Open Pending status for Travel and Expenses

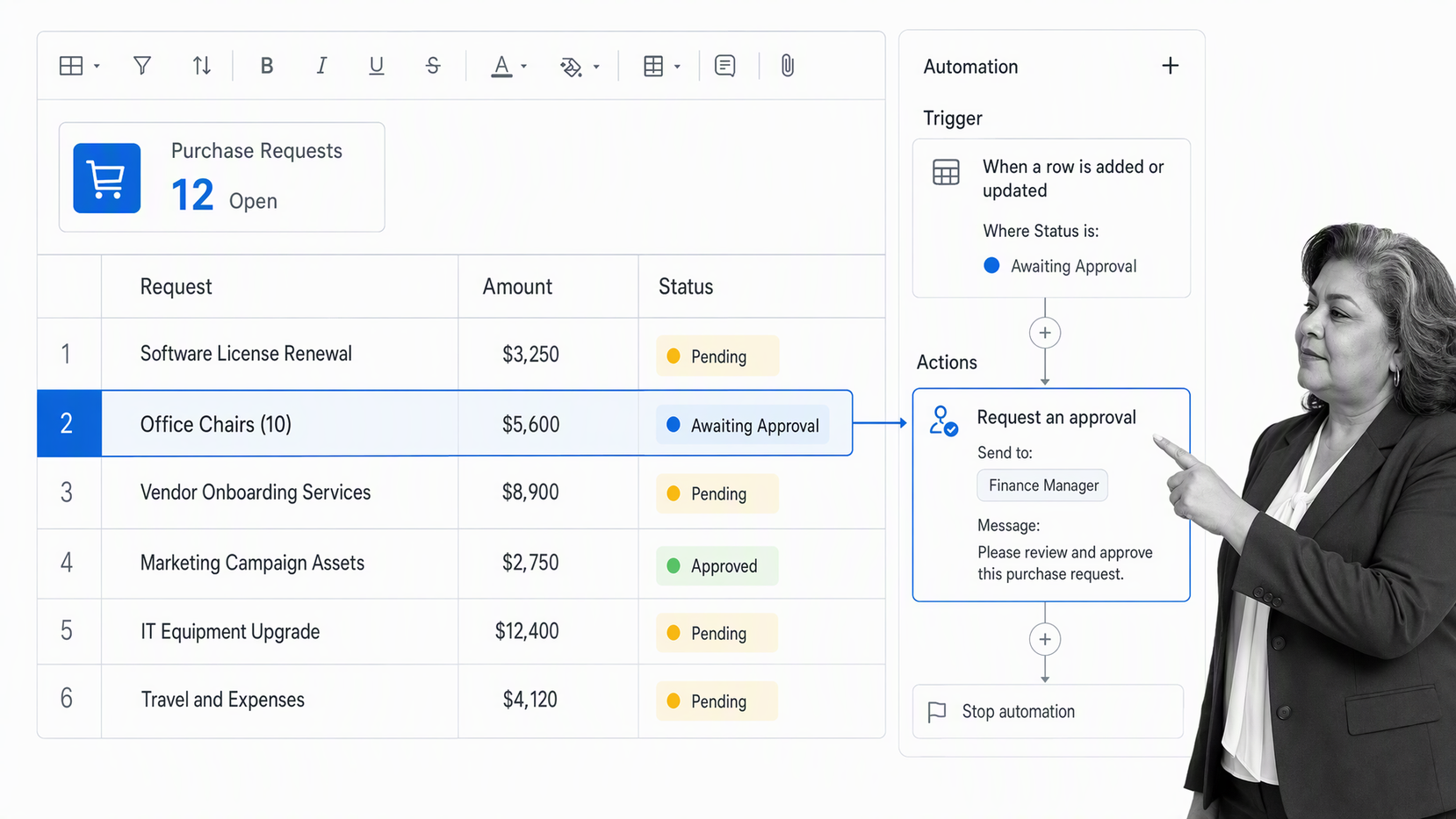coord(717,700)
